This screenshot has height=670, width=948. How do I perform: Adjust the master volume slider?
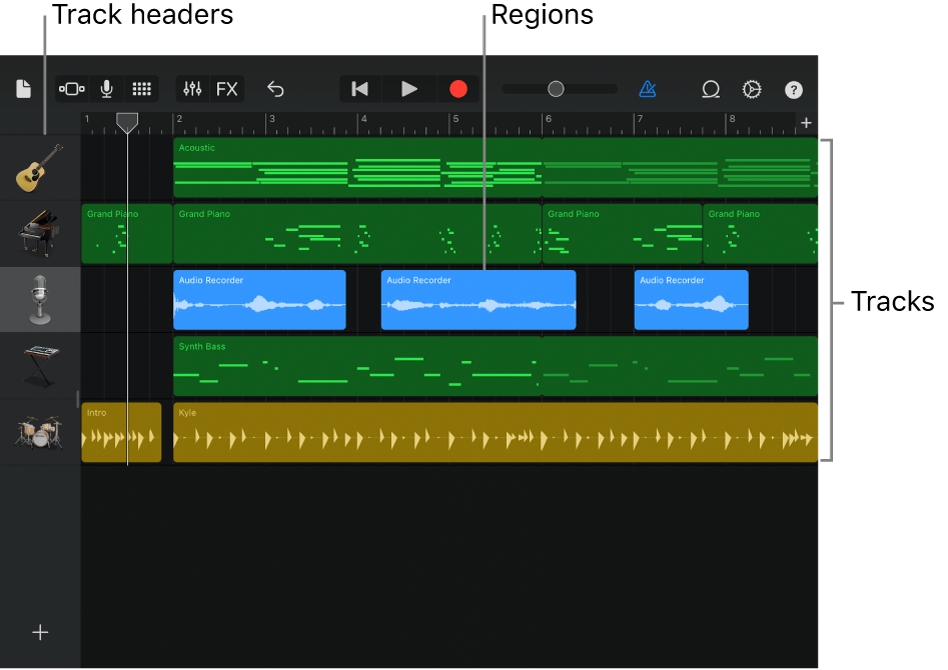557,88
